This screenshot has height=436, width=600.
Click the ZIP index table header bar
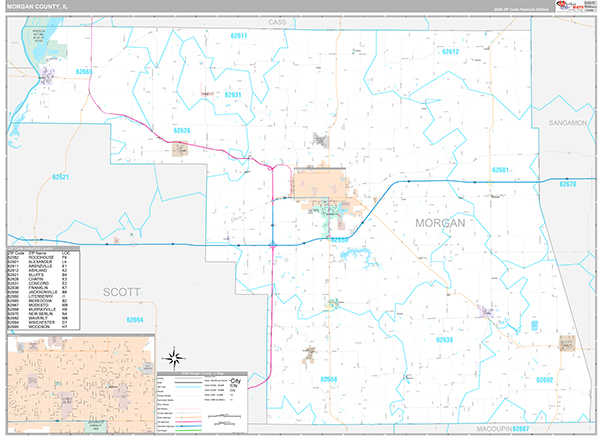point(43,248)
